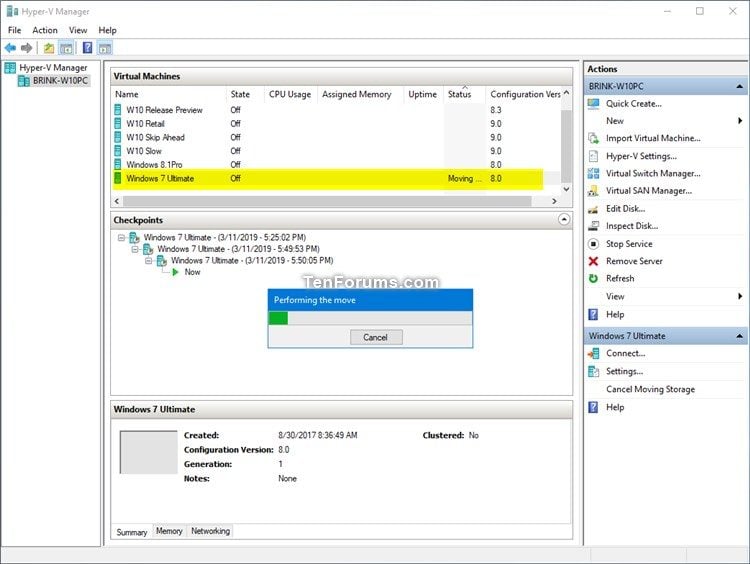The image size is (750, 564).
Task: Switch to the Summary tab
Action: point(132,532)
